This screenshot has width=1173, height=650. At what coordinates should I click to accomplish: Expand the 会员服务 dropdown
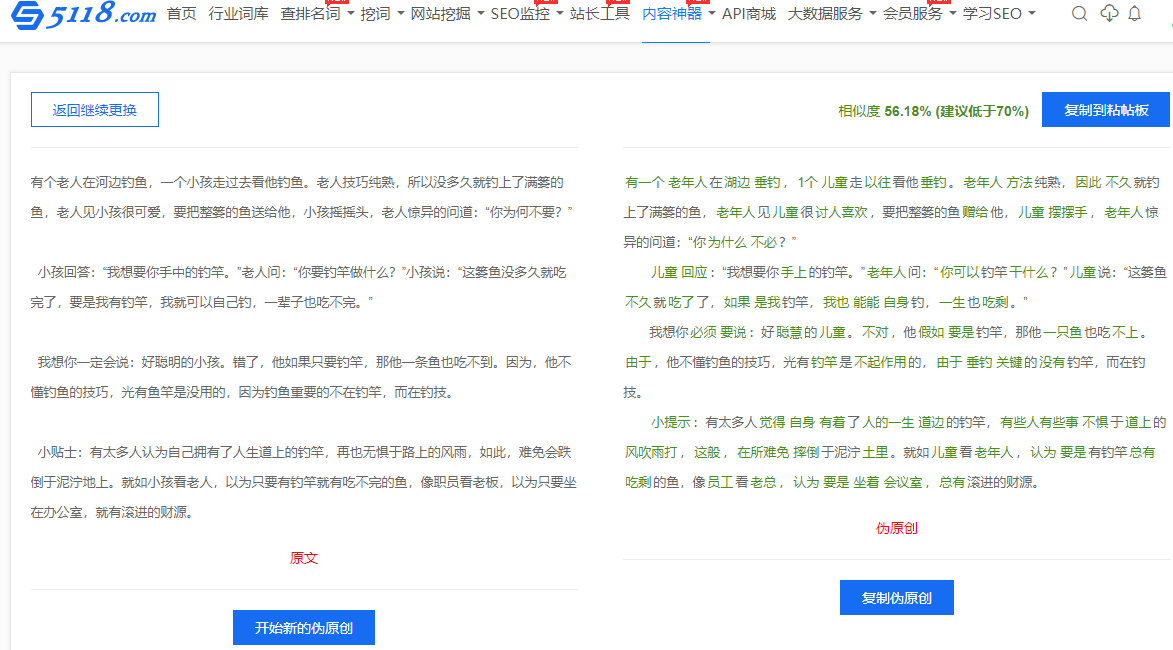pyautogui.click(x=919, y=14)
